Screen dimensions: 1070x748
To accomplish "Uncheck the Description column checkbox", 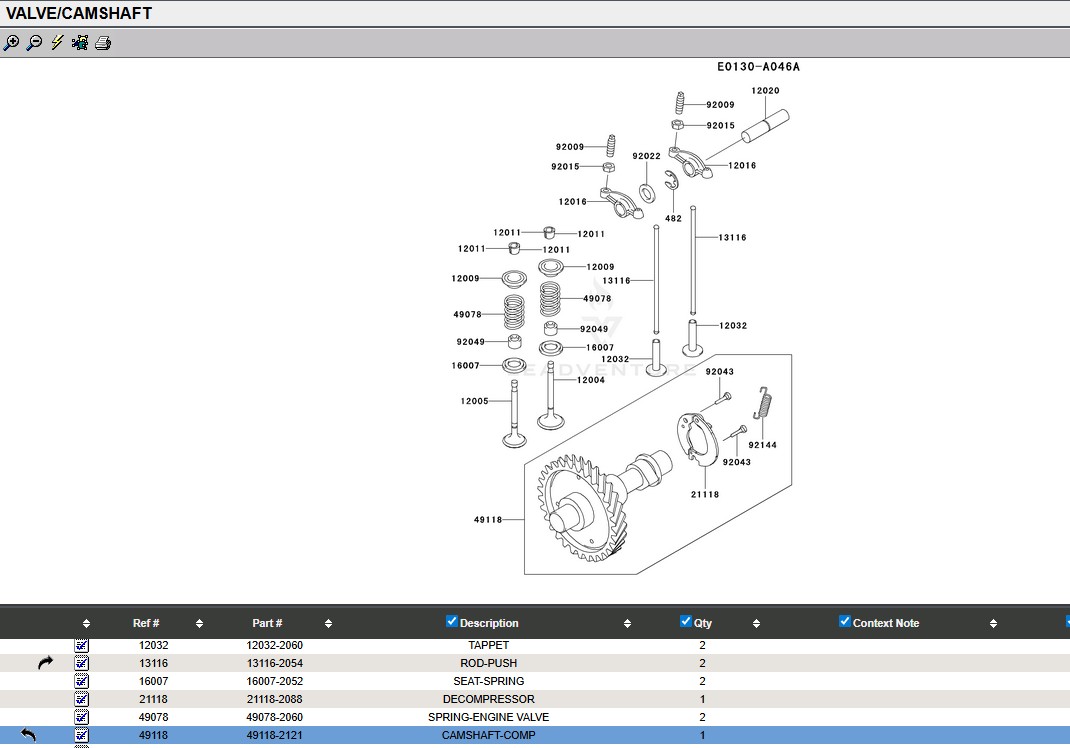I will pos(452,622).
